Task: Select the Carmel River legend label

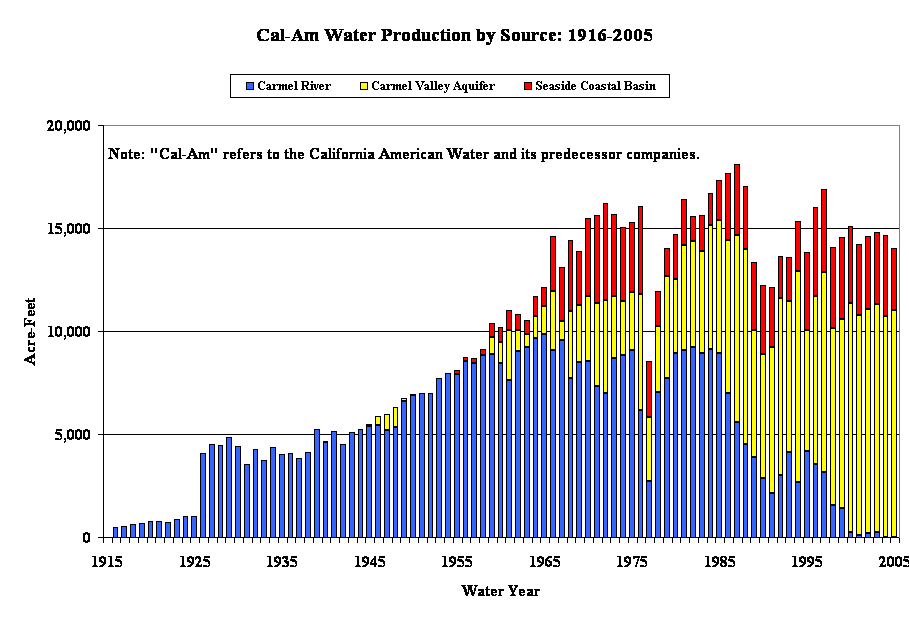Action: (x=294, y=86)
